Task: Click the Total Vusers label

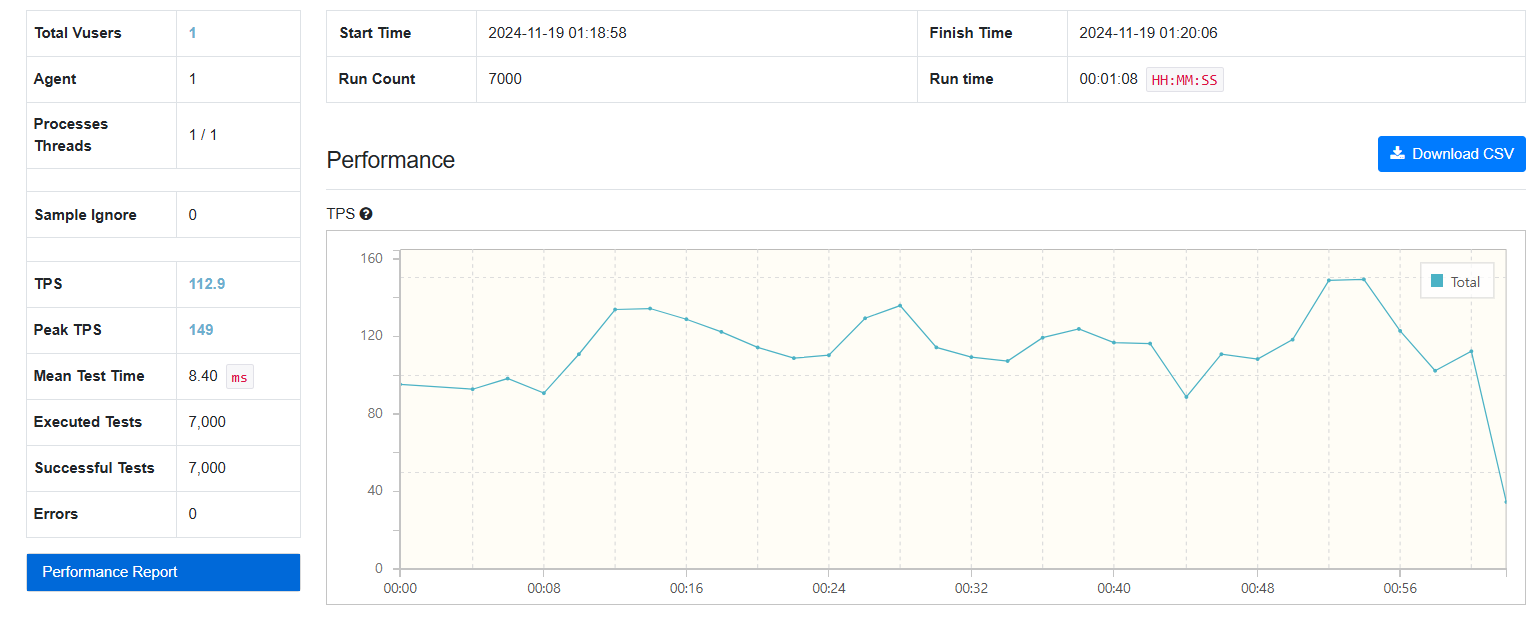Action: point(78,33)
